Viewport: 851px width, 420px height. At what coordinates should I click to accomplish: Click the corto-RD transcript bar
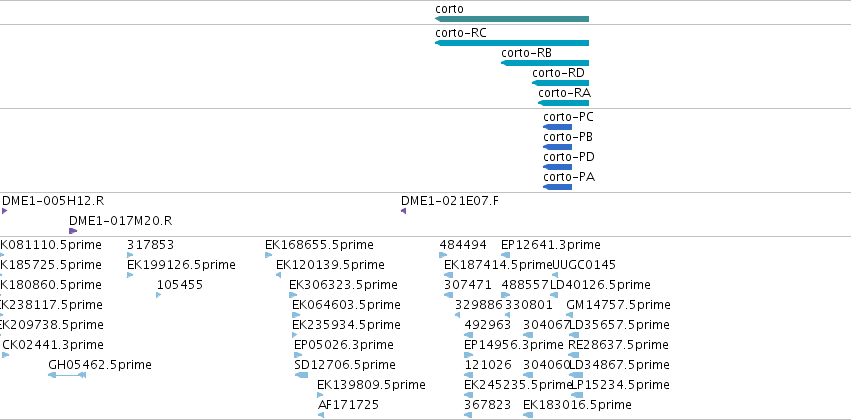tap(561, 83)
